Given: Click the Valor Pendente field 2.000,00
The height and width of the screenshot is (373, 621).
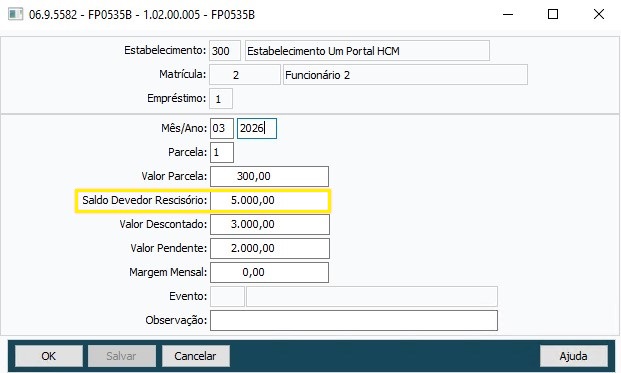Looking at the screenshot, I should [270, 248].
